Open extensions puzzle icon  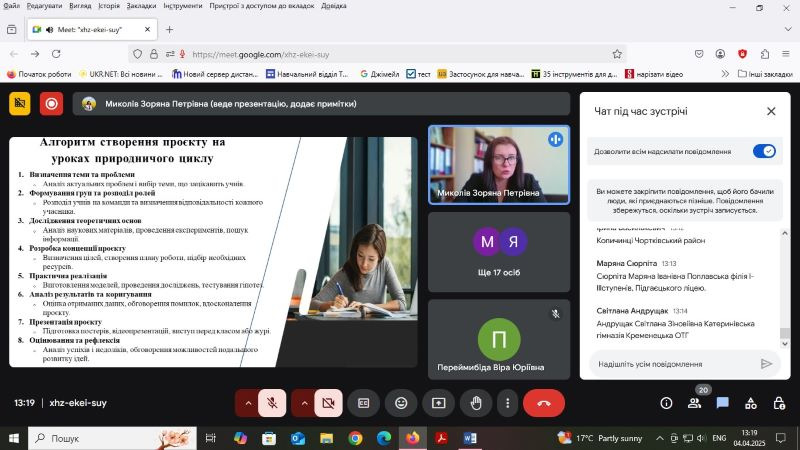coord(764,54)
